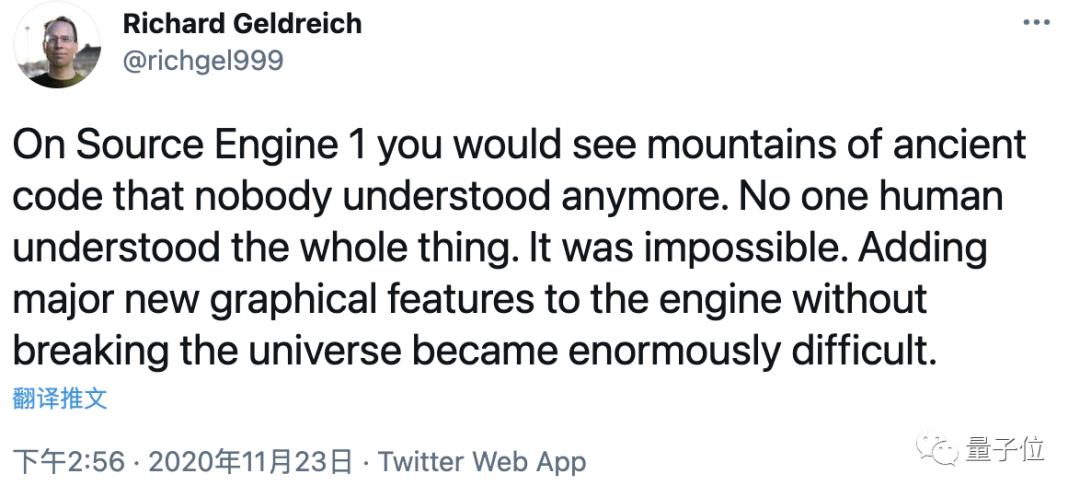Click the 2020年11月23日 date text
This screenshot has width=1080, height=497.
point(251,461)
